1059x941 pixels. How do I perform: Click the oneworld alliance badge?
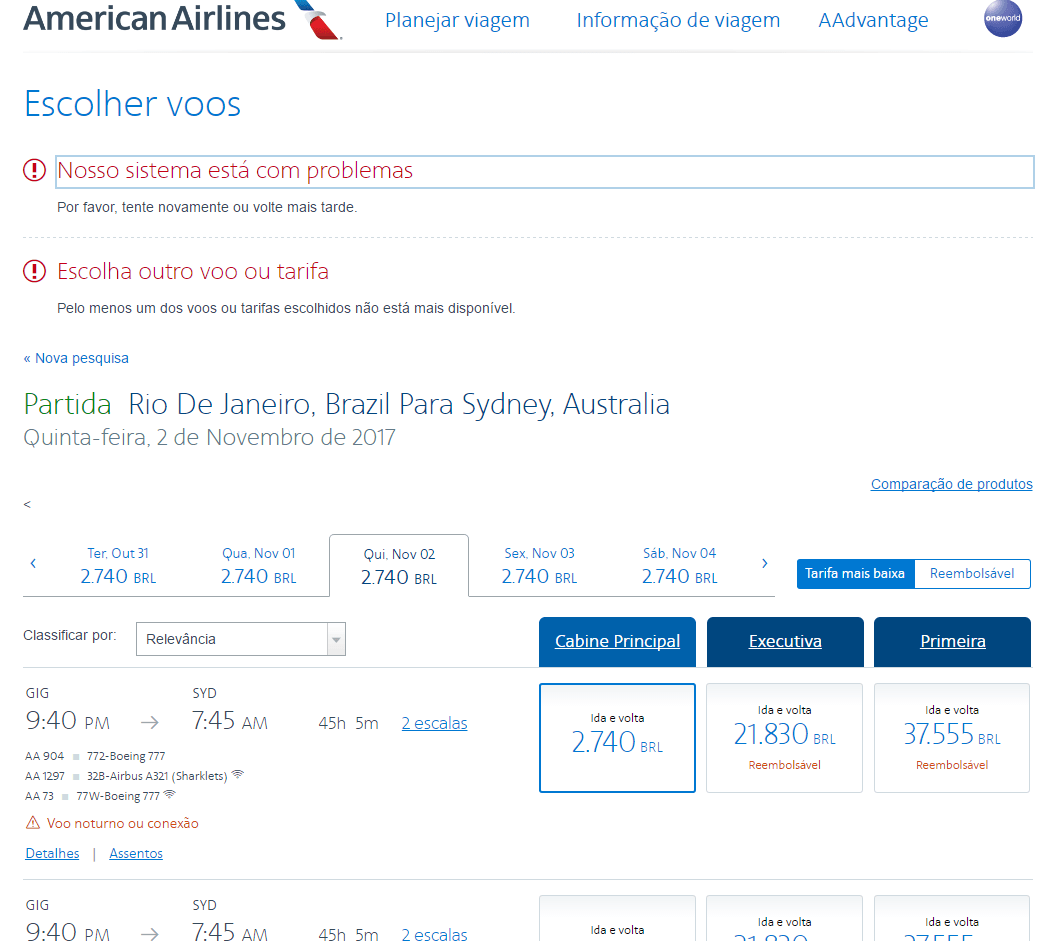pyautogui.click(x=1003, y=19)
